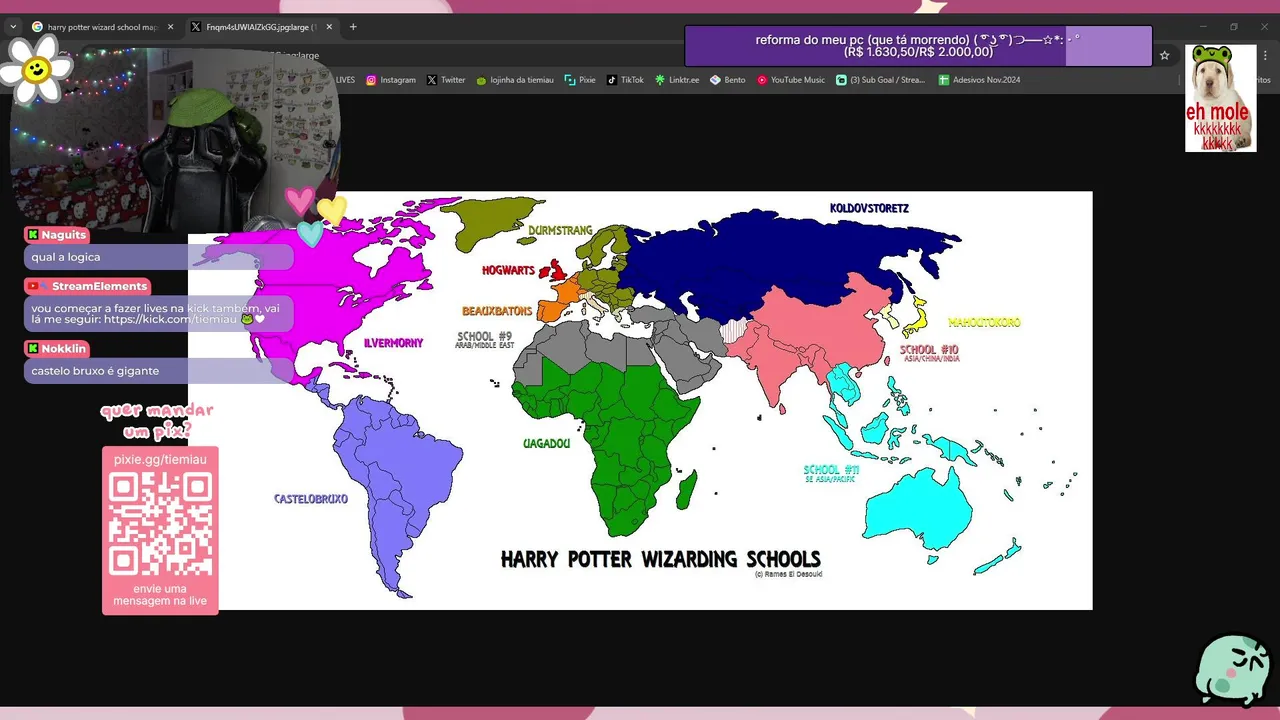Click the DURMSTRANG label on the map
Image resolution: width=1280 pixels, height=720 pixels.
[560, 230]
